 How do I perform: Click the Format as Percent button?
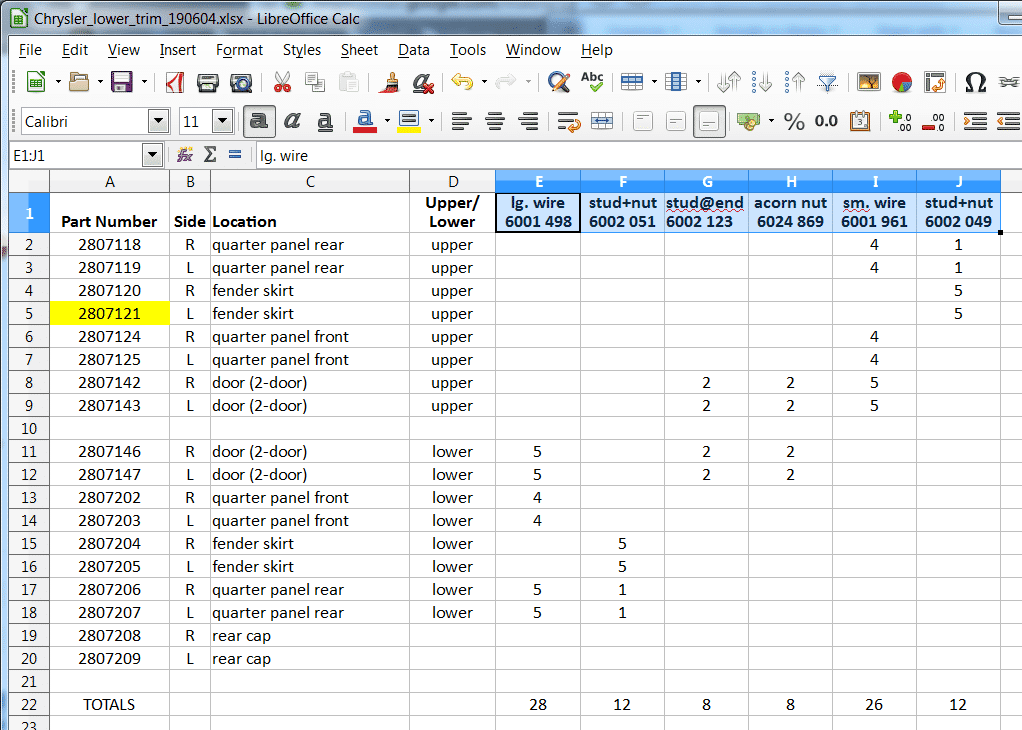(x=794, y=122)
